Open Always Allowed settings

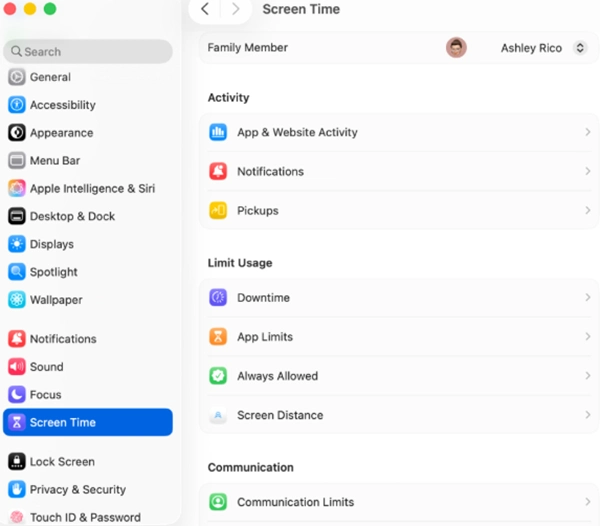399,376
